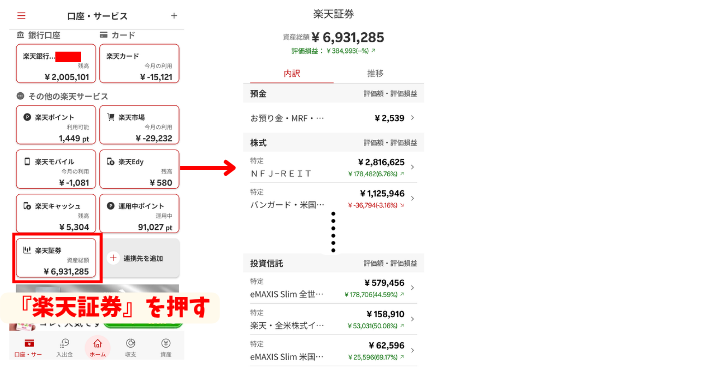Open the 楽天カード card tile
The image size is (714, 373).
139,64
